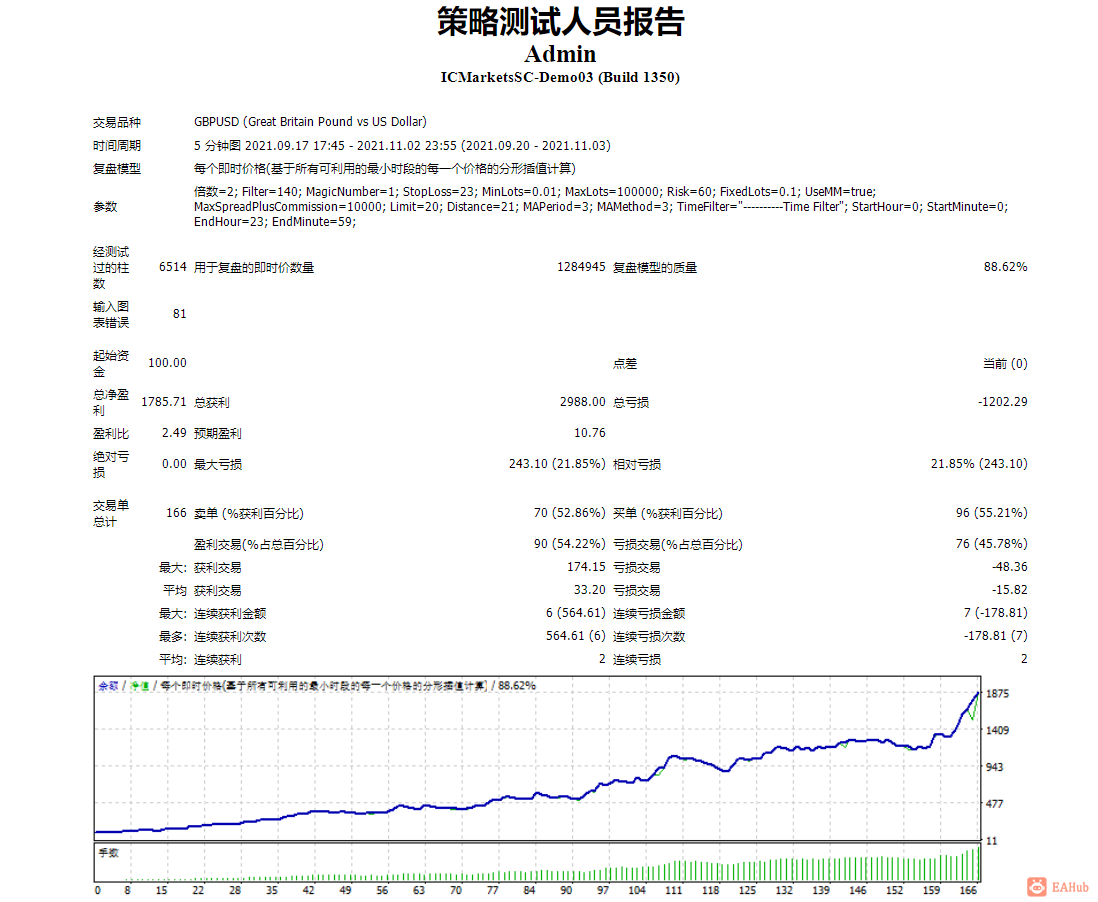Click the x-axis trade number 84
Viewport: 1098px width, 902px height.
529,890
